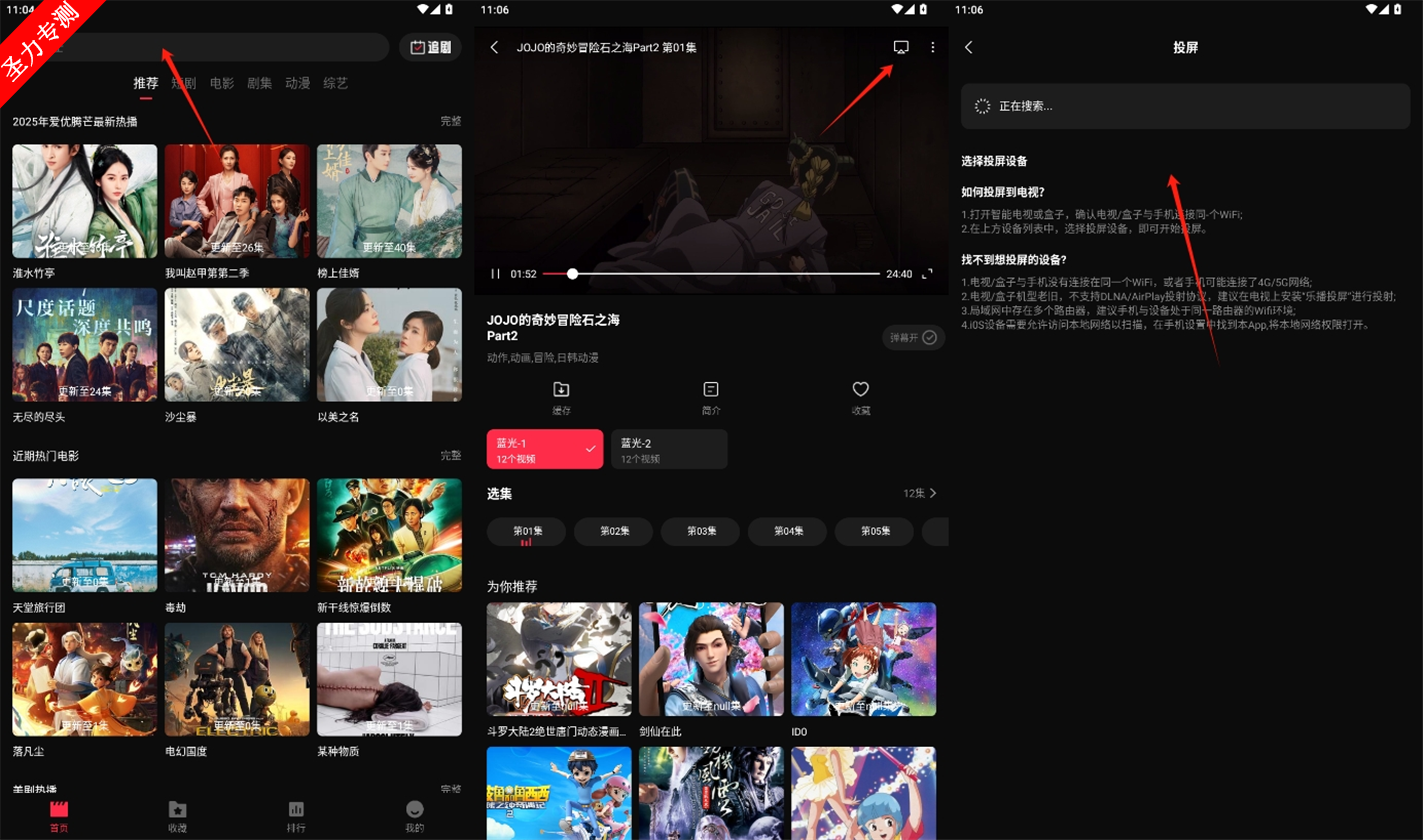Pause the video playback

[x=495, y=273]
